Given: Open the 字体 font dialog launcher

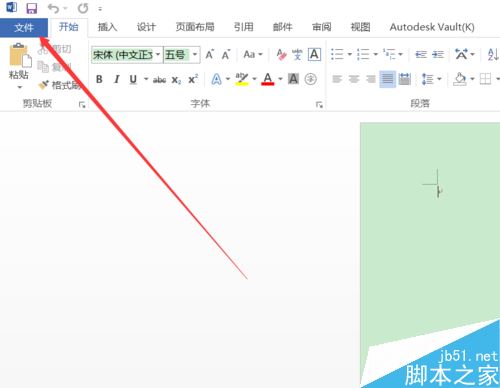Looking at the screenshot, I should tap(319, 105).
